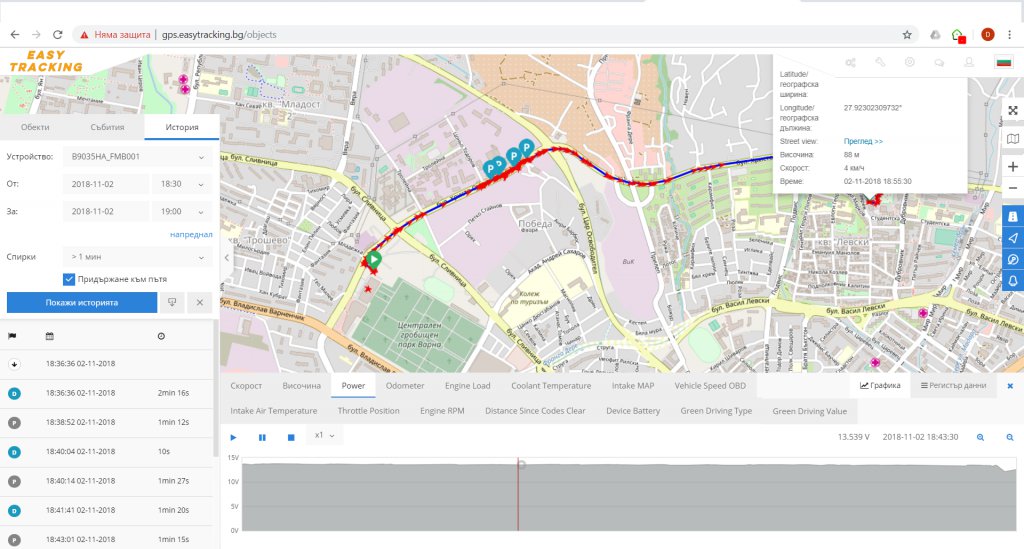Switch to the Обекти tab
The height and width of the screenshot is (549, 1024).
(35, 127)
